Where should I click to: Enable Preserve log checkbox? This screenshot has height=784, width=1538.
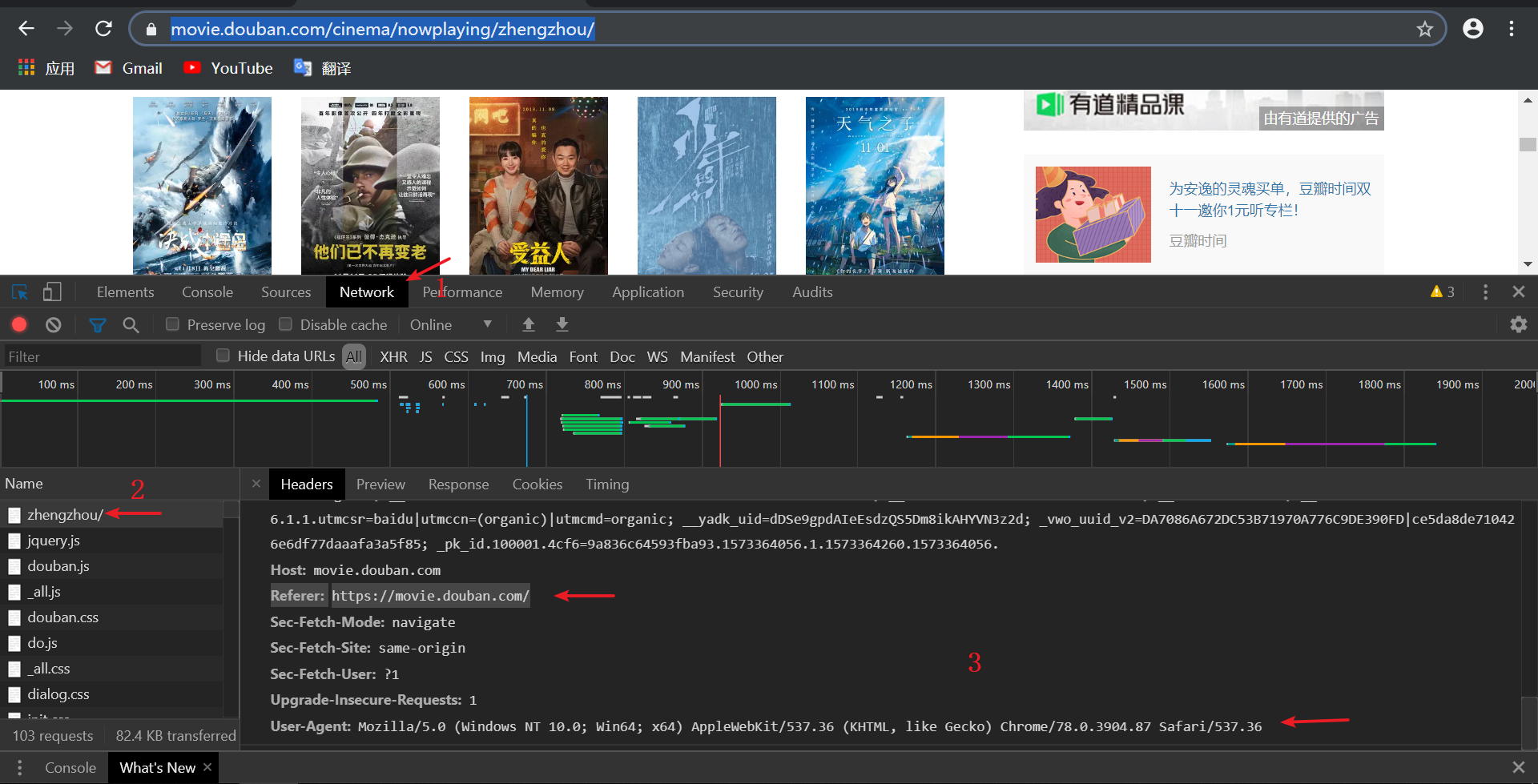(172, 324)
